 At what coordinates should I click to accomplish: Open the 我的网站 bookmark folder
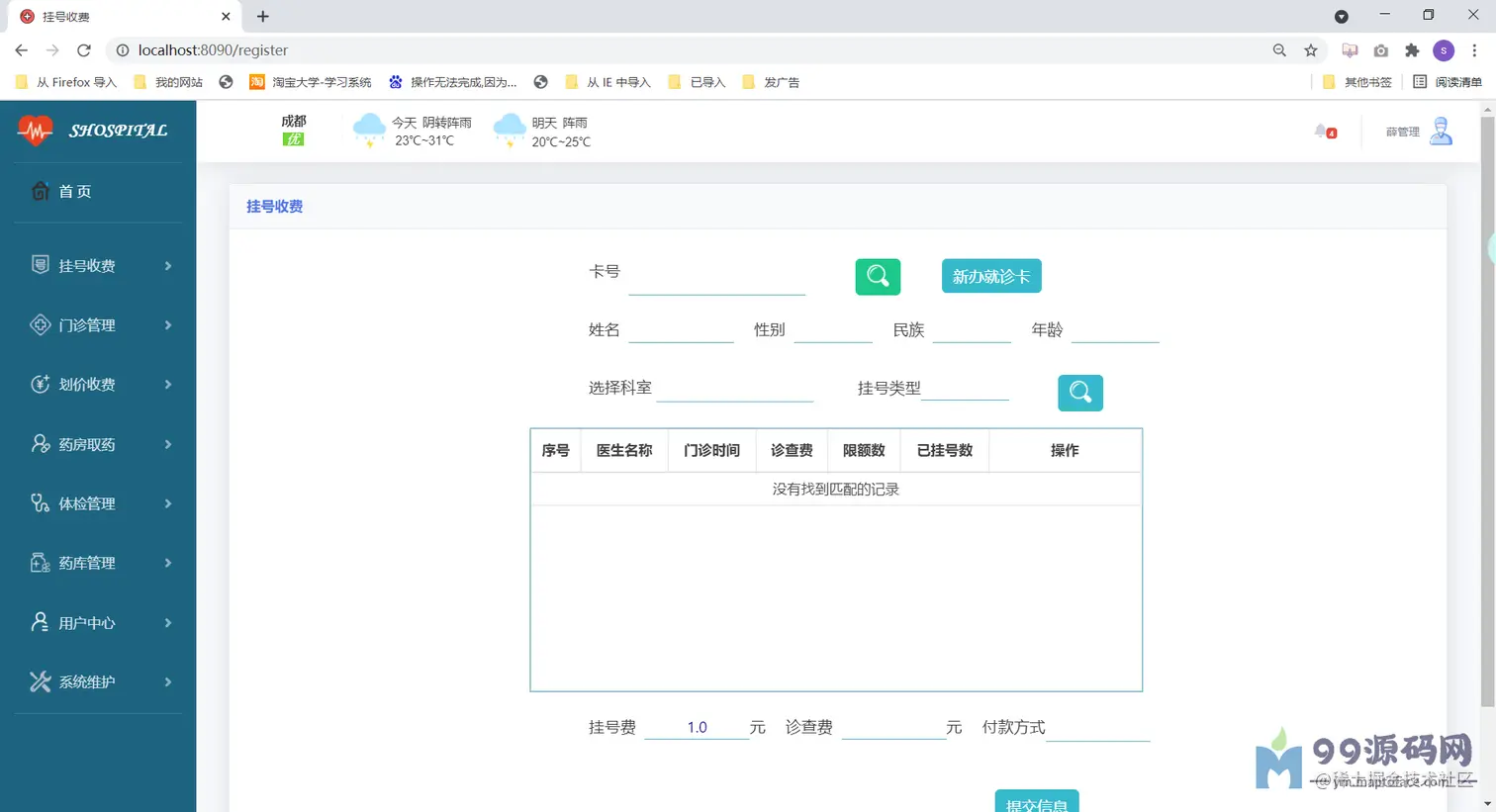[x=168, y=82]
